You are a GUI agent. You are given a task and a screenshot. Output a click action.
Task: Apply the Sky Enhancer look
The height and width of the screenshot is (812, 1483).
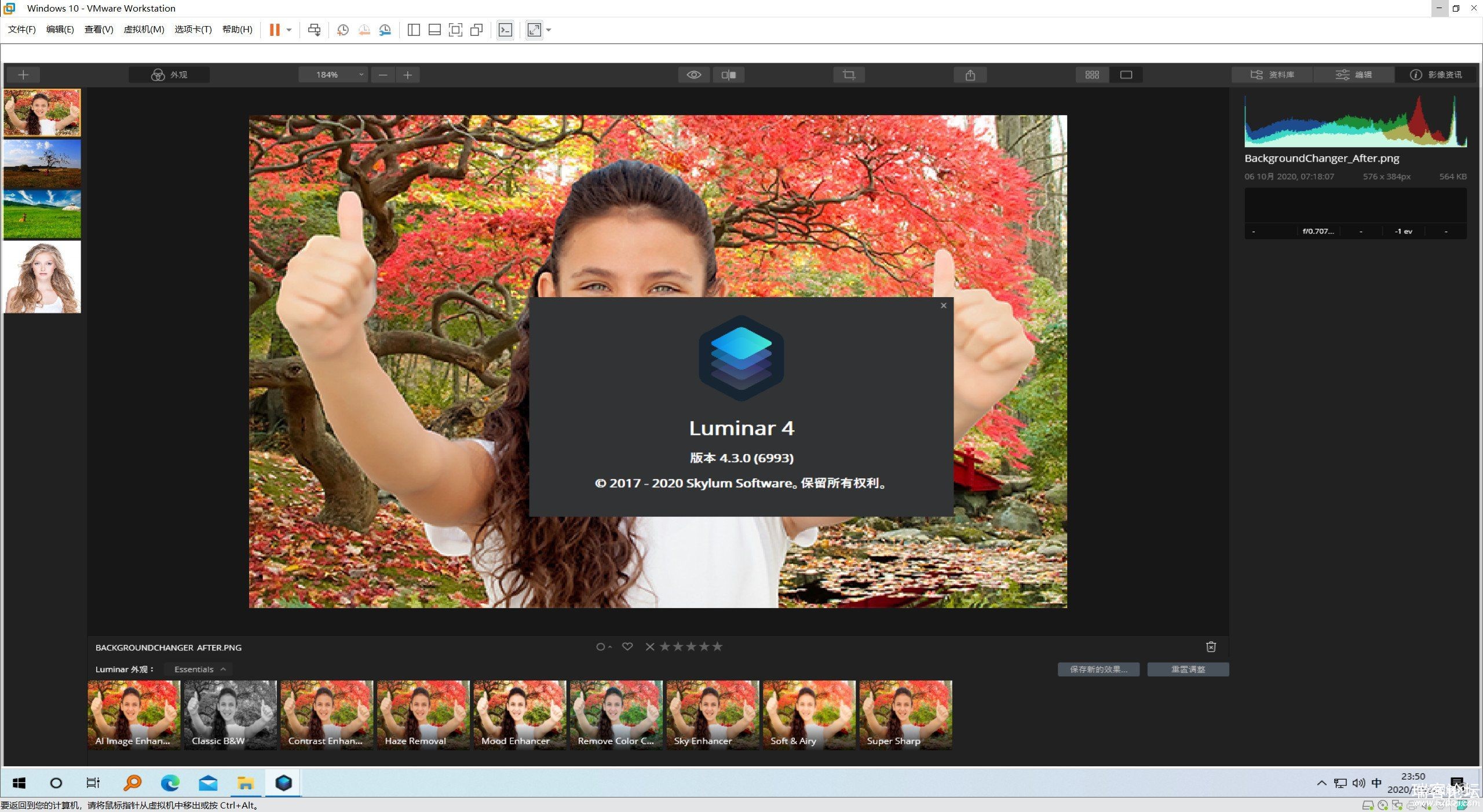click(x=713, y=715)
